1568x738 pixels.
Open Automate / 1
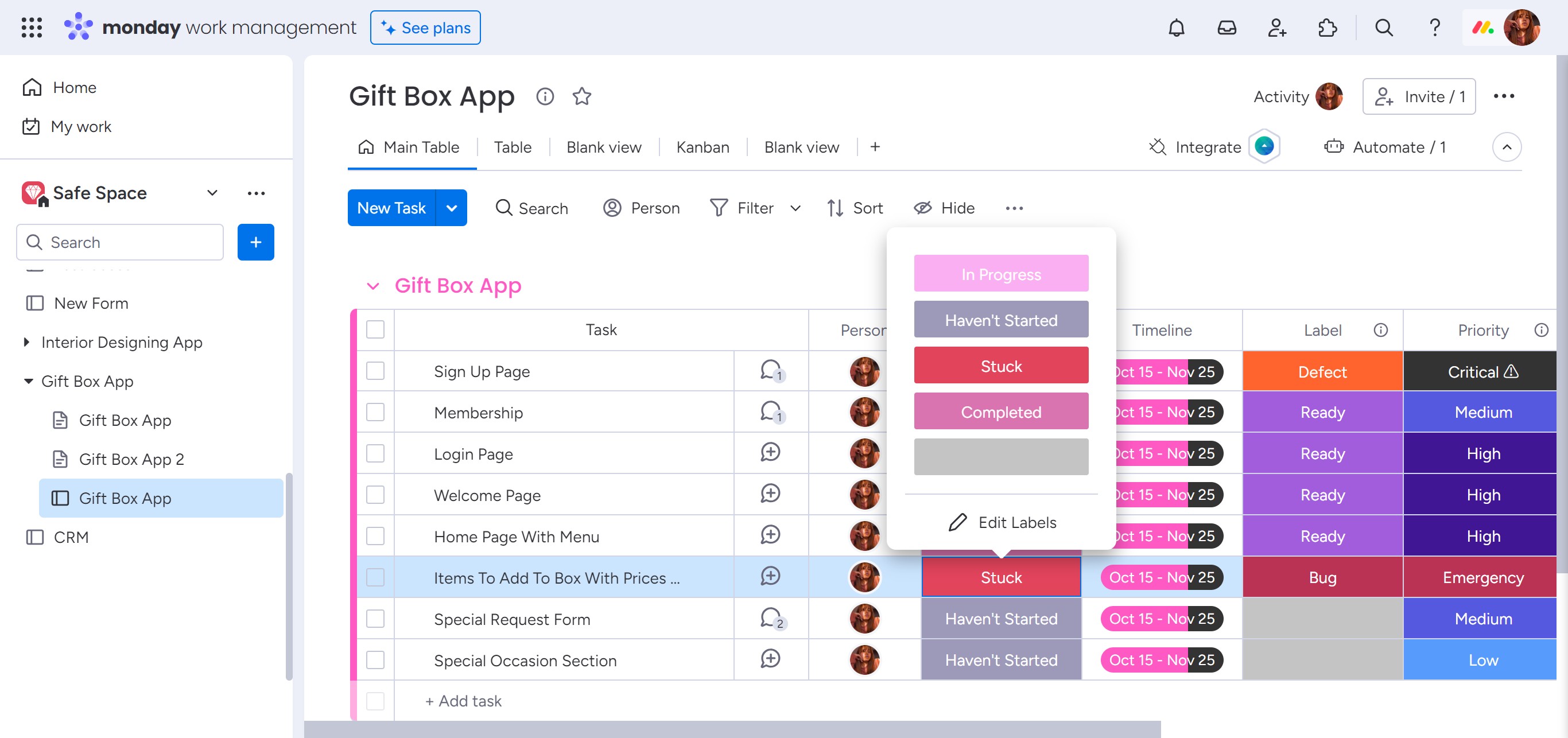tap(1384, 147)
